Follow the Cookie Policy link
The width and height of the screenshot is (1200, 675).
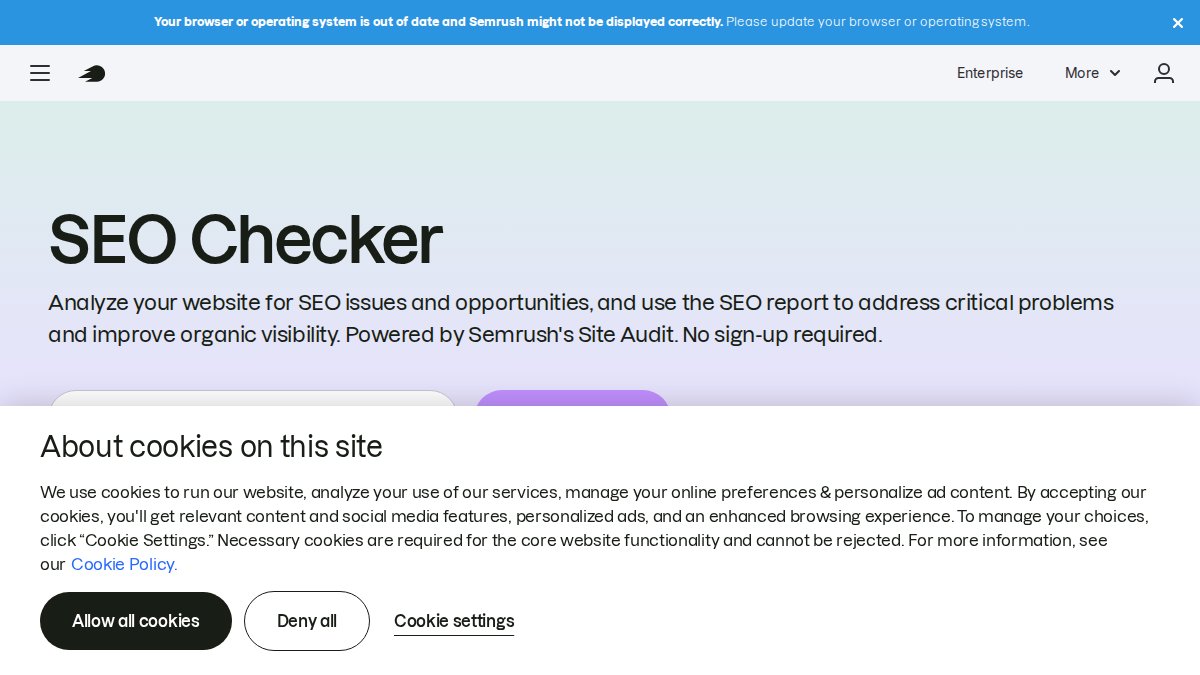(x=122, y=564)
